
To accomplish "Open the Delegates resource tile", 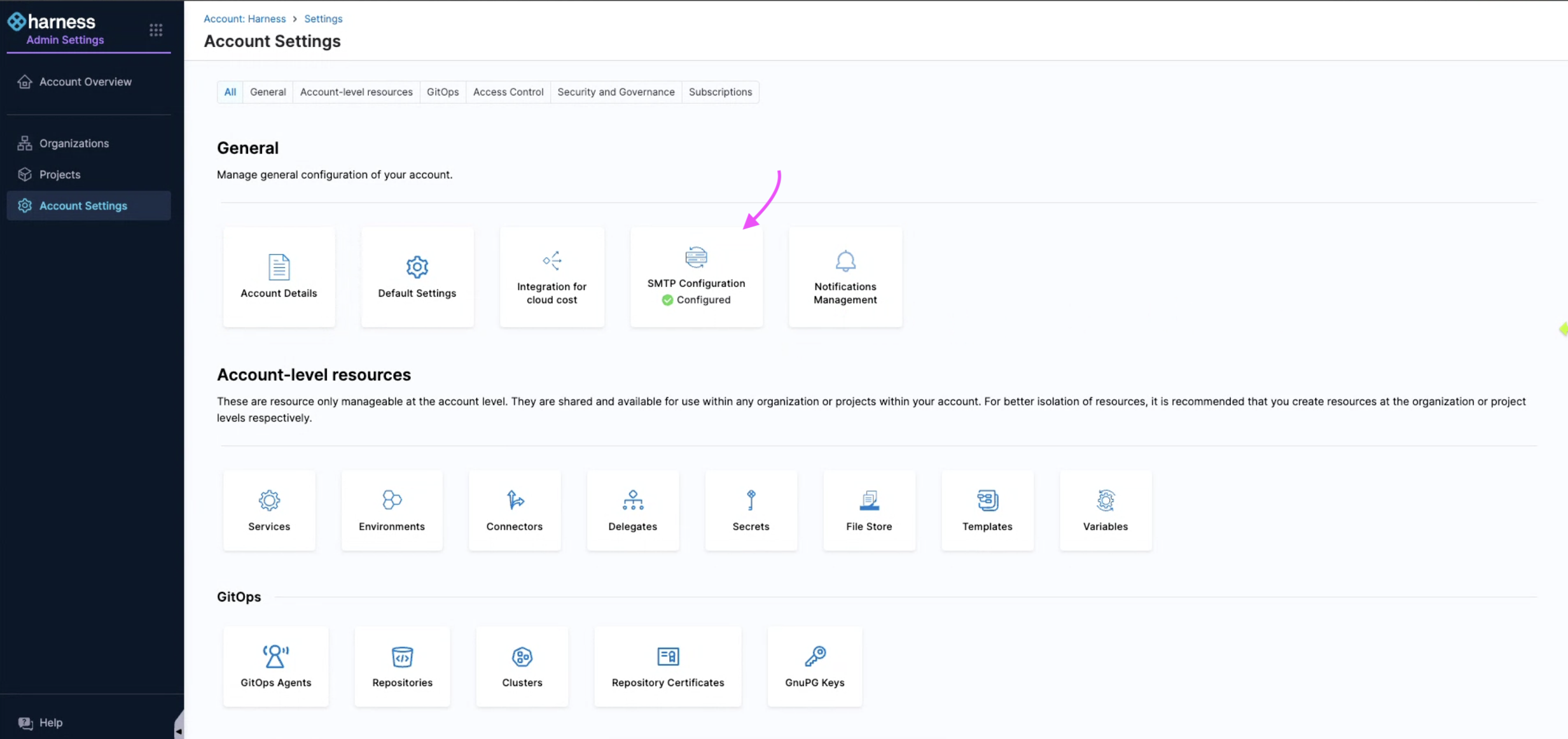I will click(632, 510).
